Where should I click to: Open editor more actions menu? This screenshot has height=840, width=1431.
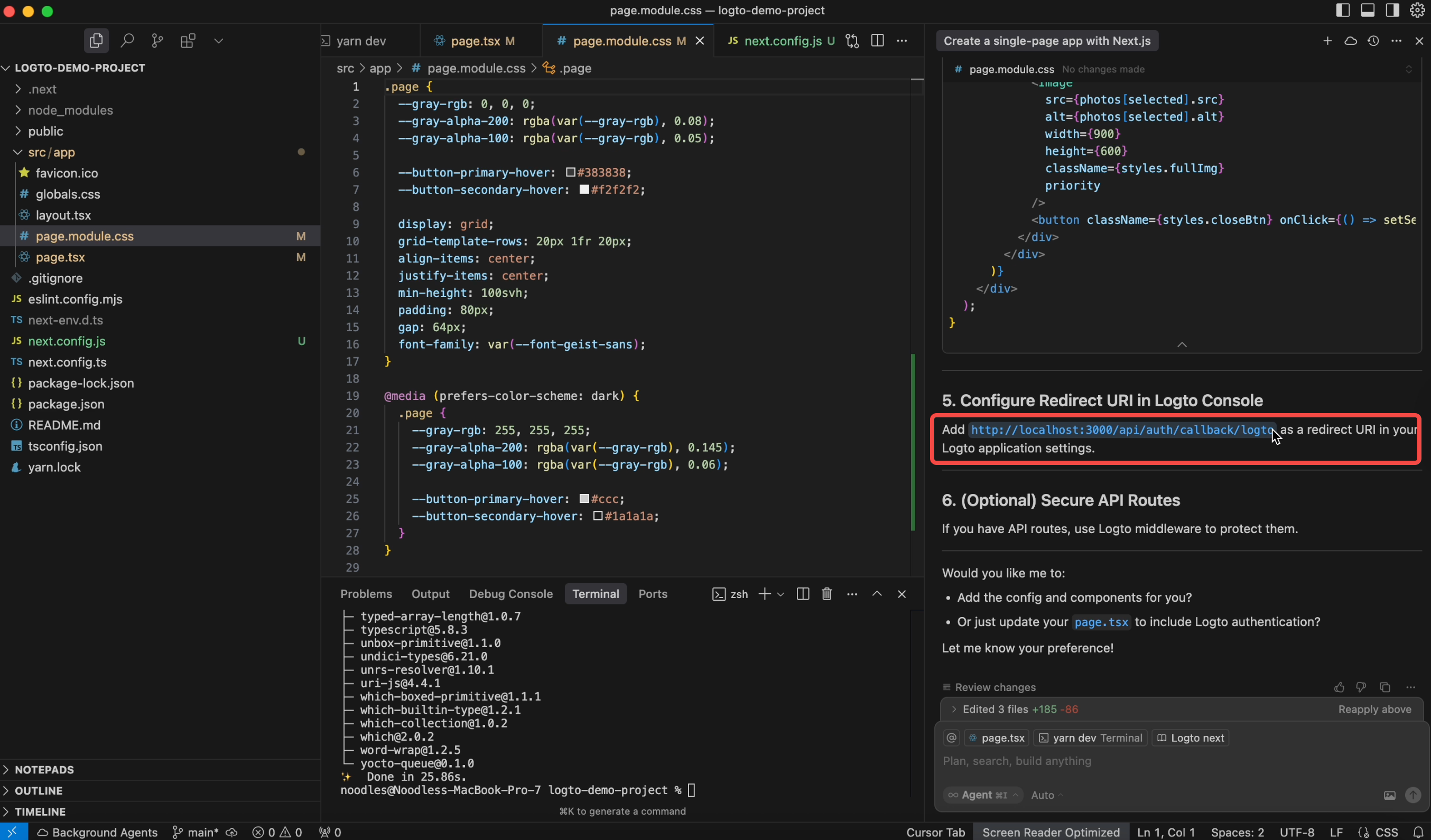pos(902,41)
